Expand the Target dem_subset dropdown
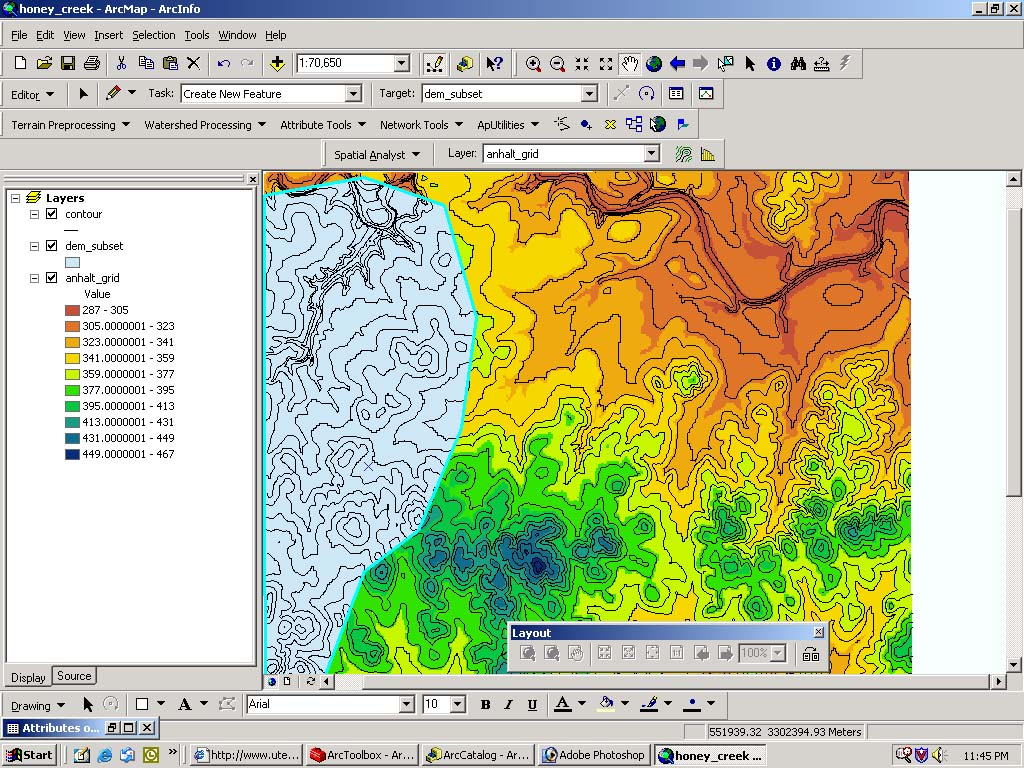Viewport: 1024px width, 768px height. coord(589,94)
